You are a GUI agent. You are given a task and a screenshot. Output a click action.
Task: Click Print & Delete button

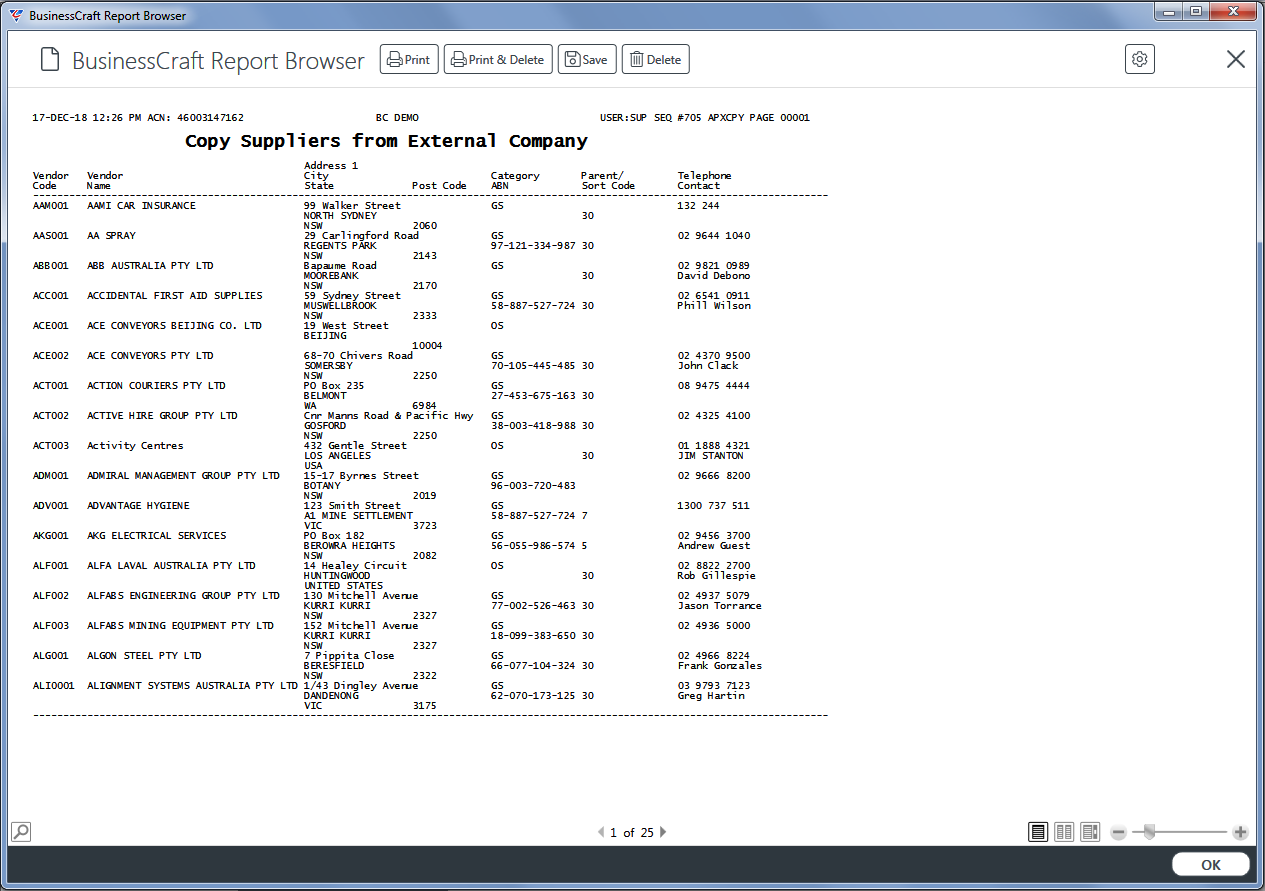tap(498, 60)
